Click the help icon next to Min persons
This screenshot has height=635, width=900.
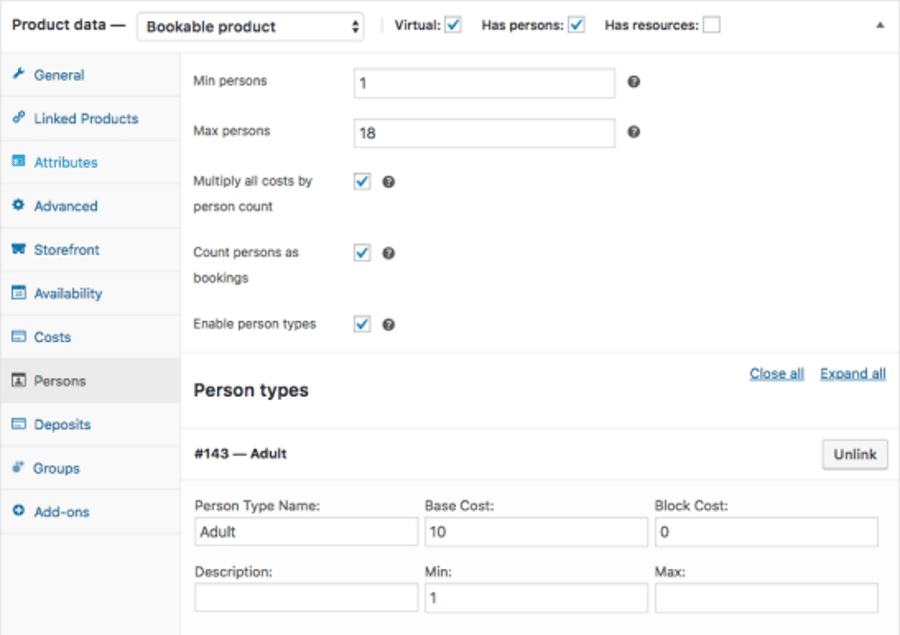(x=634, y=82)
